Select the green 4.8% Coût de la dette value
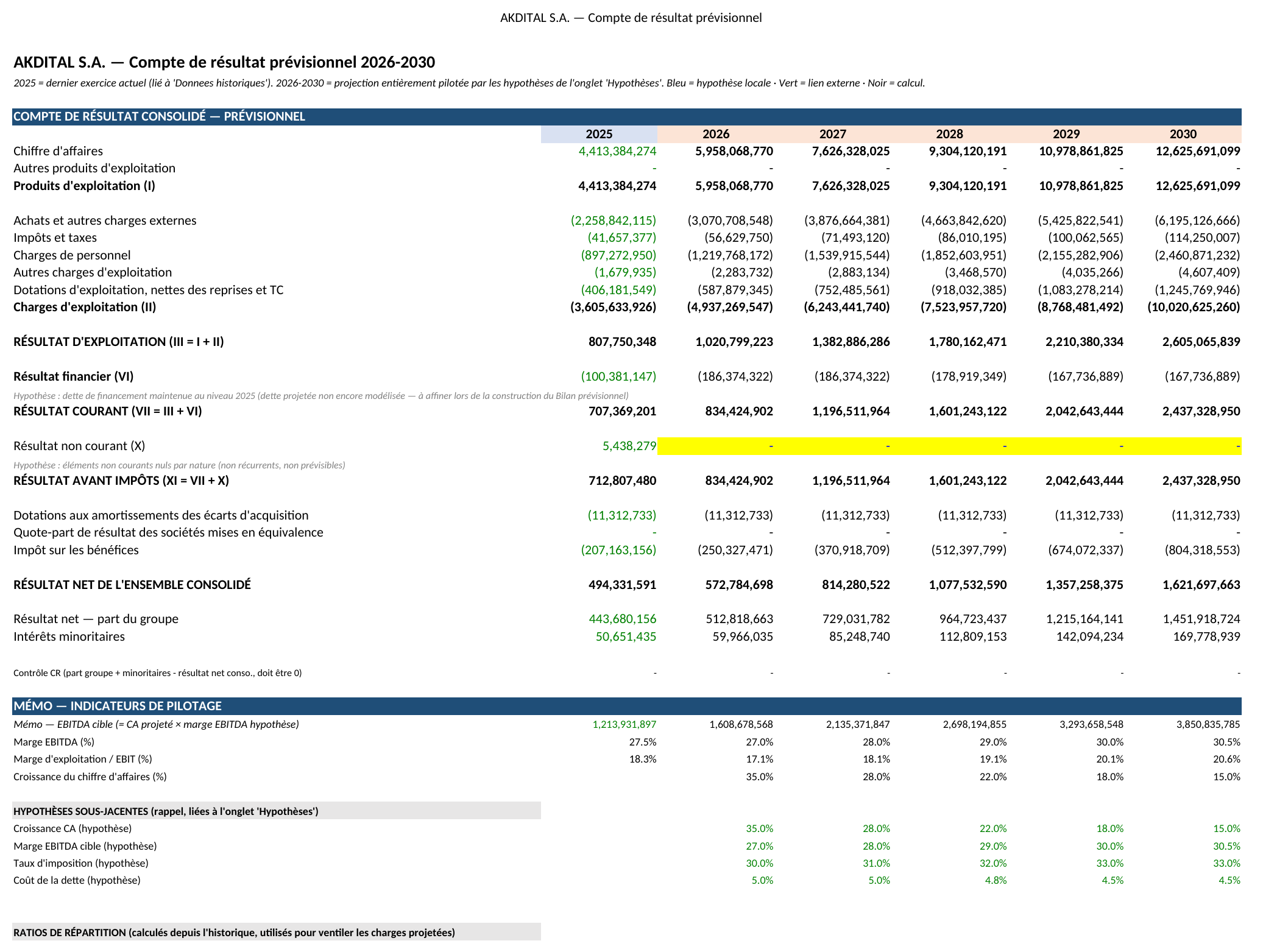This screenshot has width=1263, height=952. (x=996, y=880)
